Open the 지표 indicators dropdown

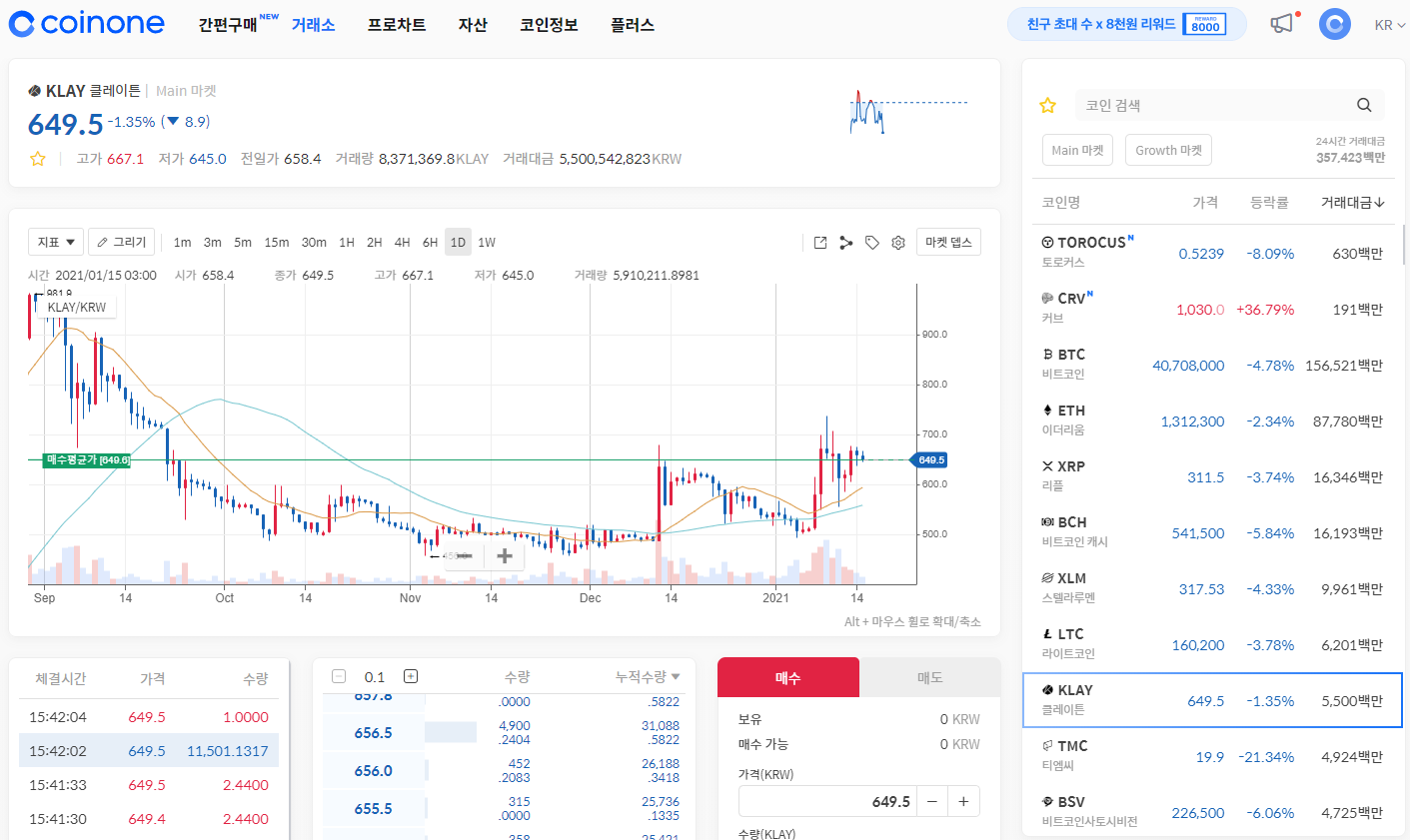(x=55, y=242)
